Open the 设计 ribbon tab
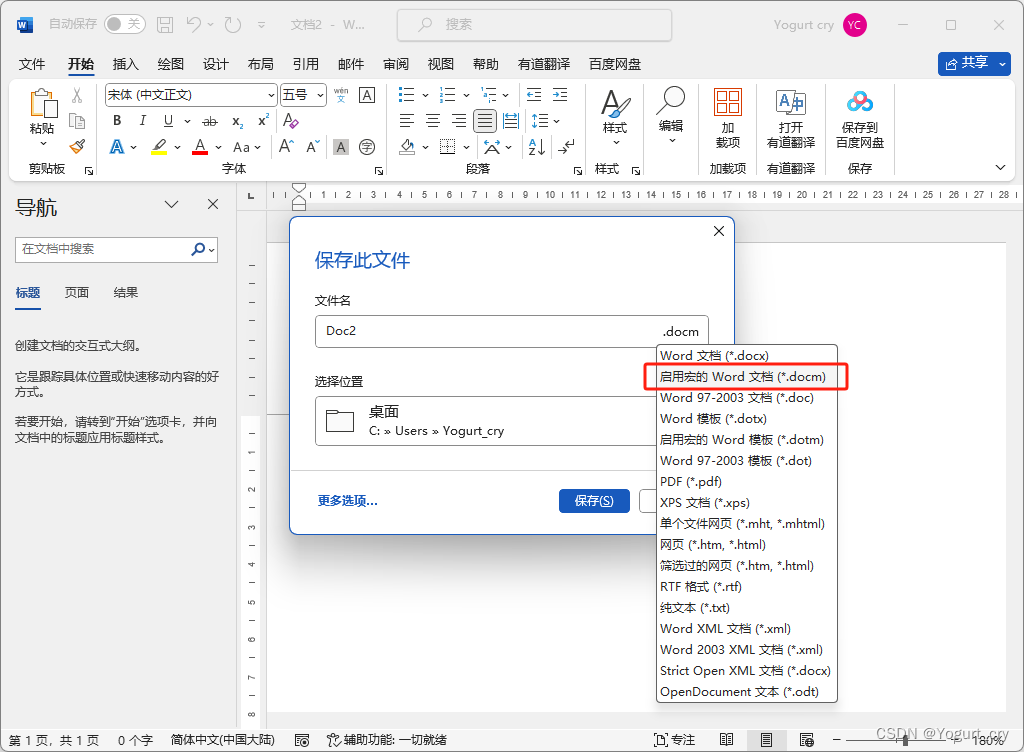The height and width of the screenshot is (752, 1024). pyautogui.click(x=216, y=64)
